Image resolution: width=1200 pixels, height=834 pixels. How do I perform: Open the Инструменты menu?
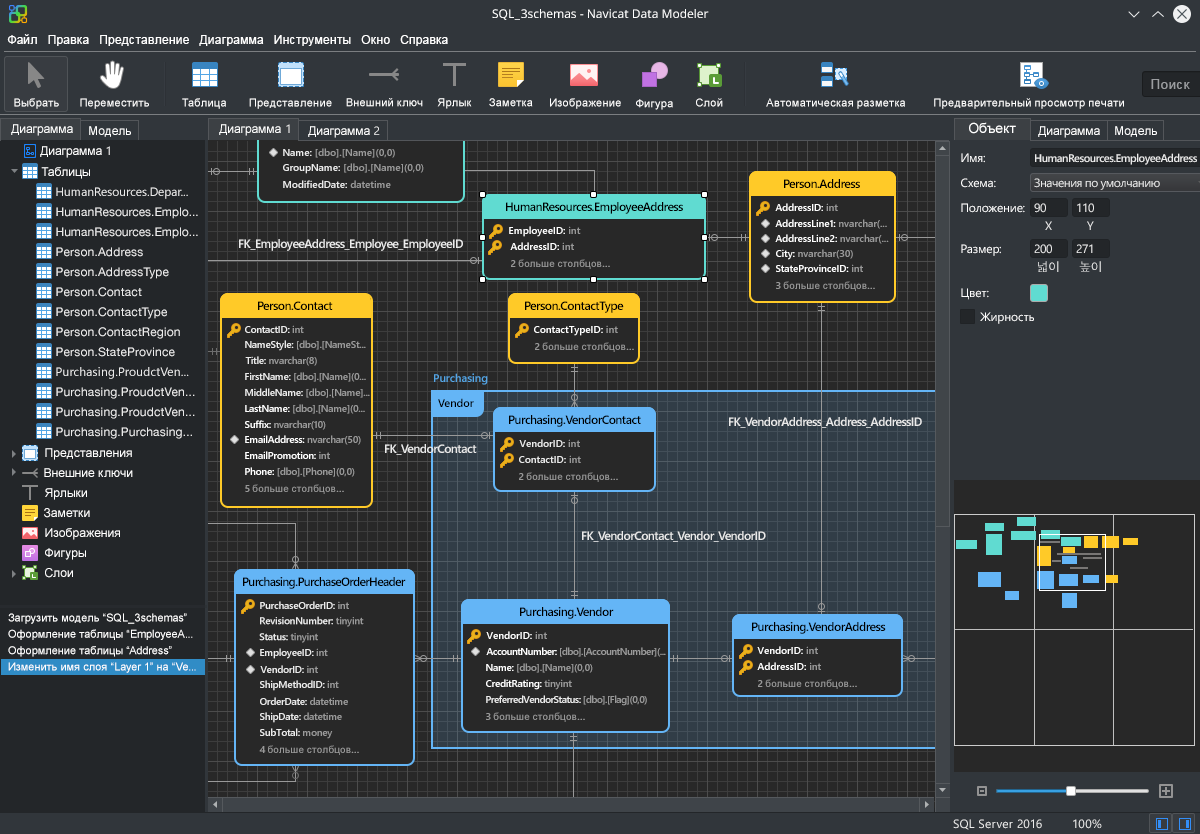[x=312, y=39]
